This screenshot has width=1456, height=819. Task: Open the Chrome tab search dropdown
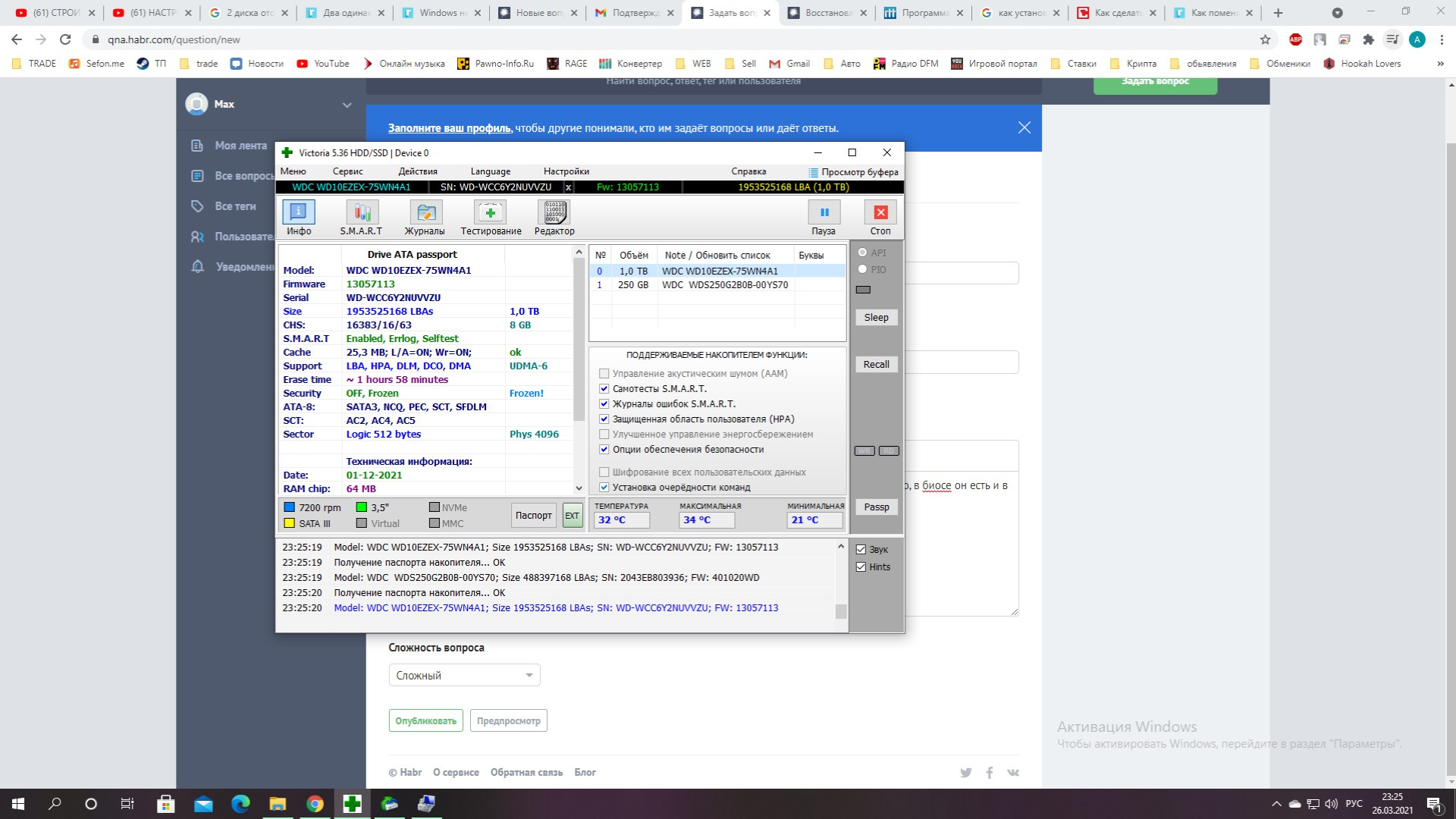pyautogui.click(x=1337, y=13)
